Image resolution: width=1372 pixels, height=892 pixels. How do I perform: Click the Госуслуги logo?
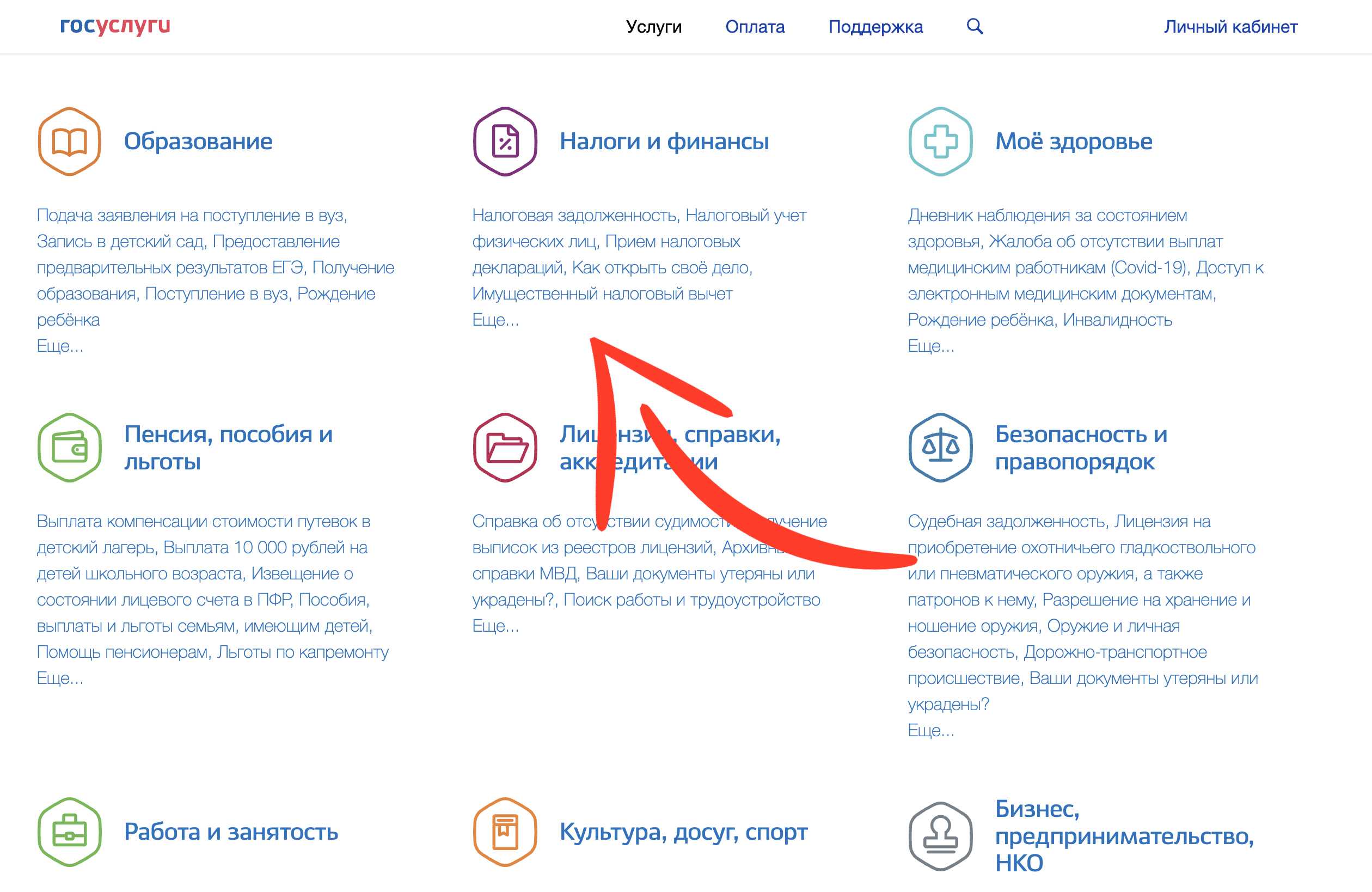click(115, 26)
